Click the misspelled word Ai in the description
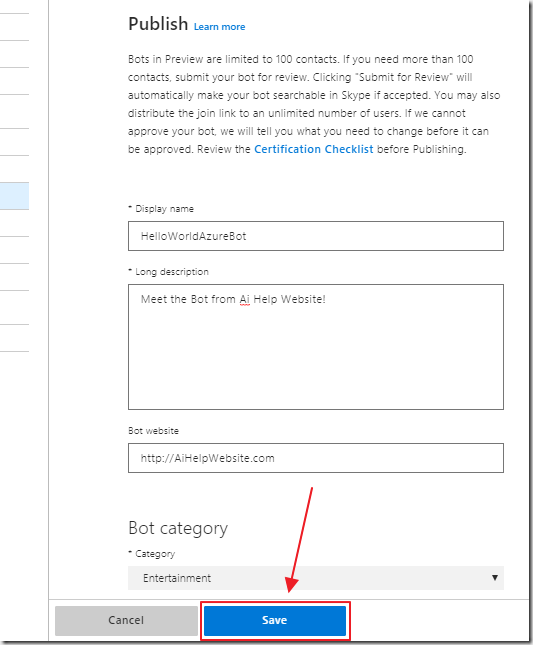The height and width of the screenshot is (645, 533). point(245,299)
